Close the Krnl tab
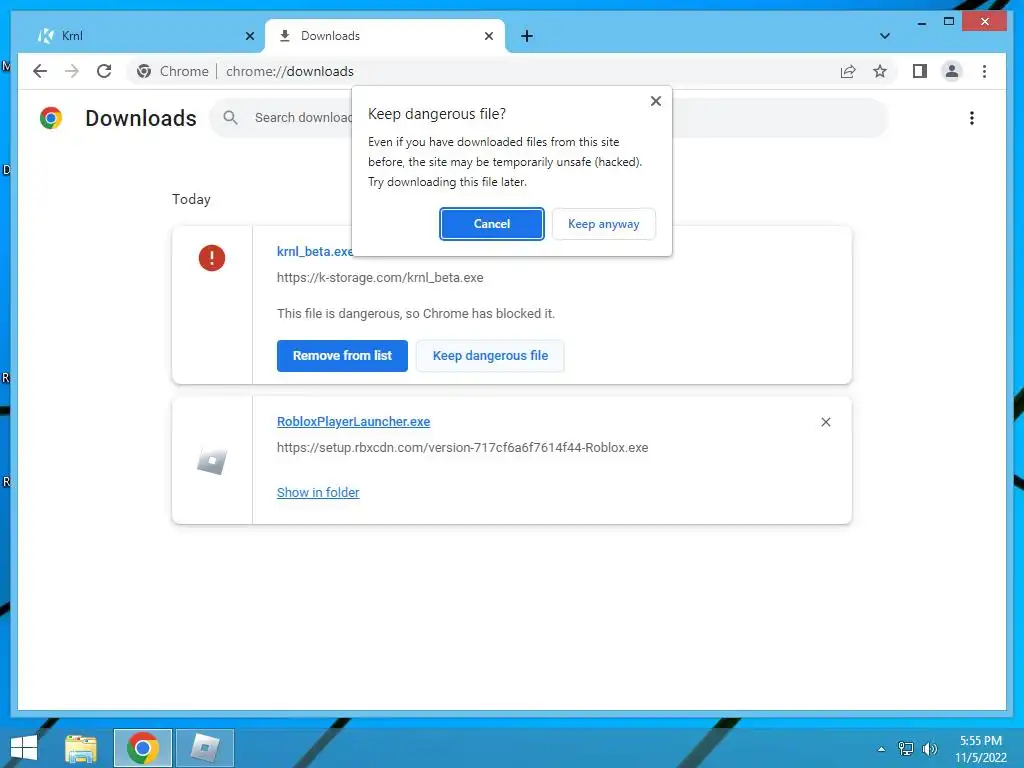Viewport: 1024px width, 768px height. pyautogui.click(x=249, y=37)
